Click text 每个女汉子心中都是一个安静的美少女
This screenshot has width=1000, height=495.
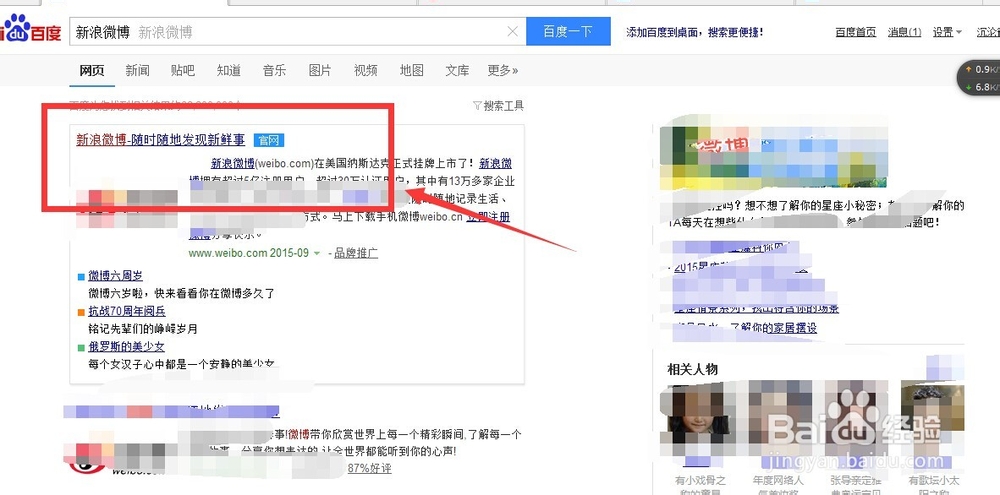pyautogui.click(x=181, y=365)
